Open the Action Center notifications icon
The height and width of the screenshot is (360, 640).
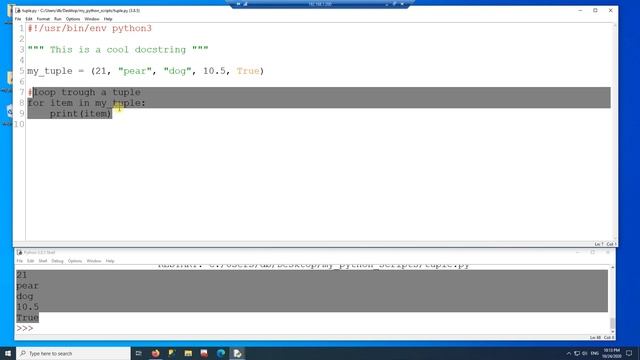tap(629, 353)
